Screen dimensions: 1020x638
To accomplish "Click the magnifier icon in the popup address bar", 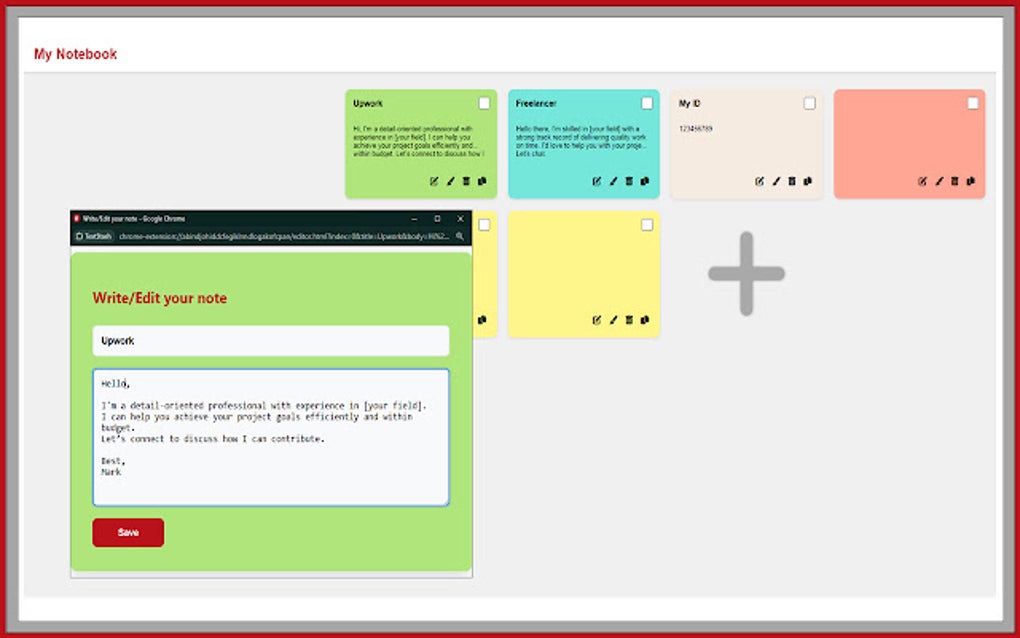I will click(x=457, y=237).
